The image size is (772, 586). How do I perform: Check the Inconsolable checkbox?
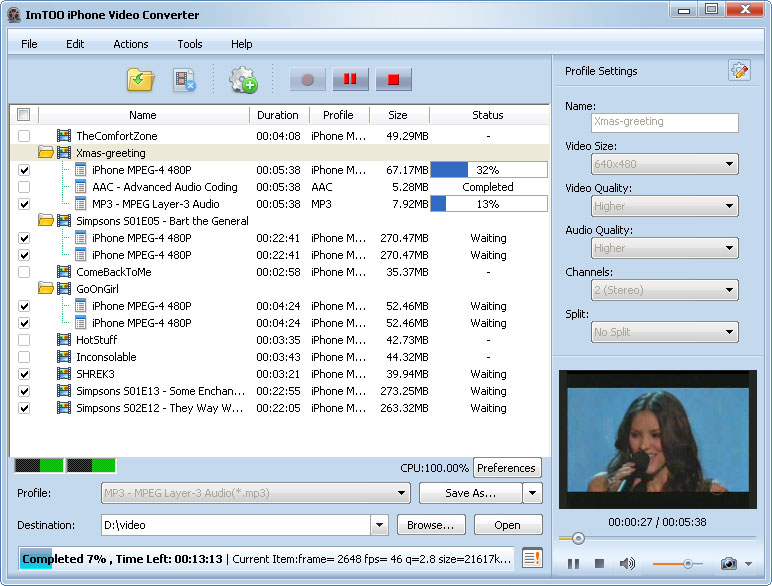click(24, 357)
